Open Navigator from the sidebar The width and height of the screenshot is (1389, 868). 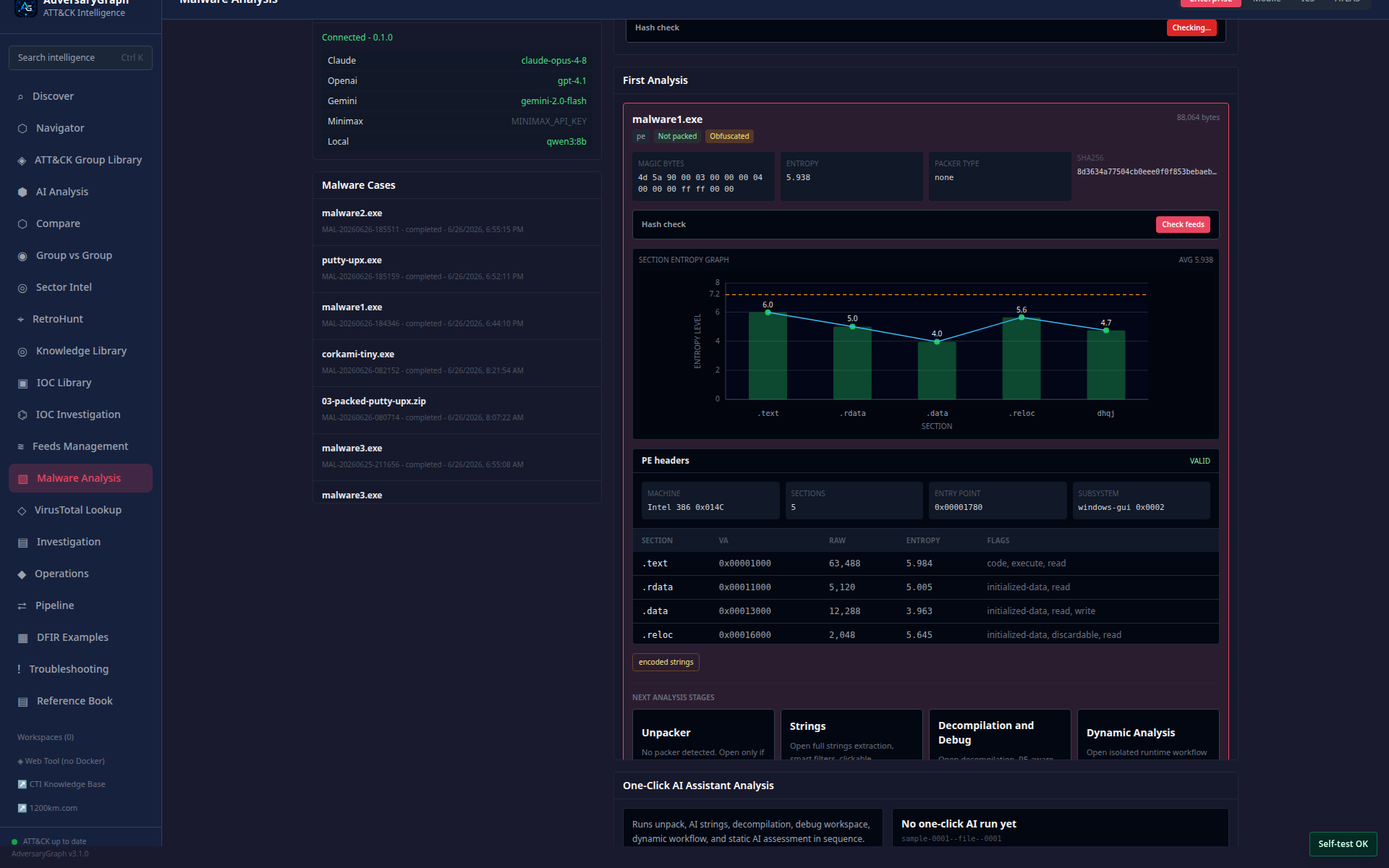coord(80,128)
